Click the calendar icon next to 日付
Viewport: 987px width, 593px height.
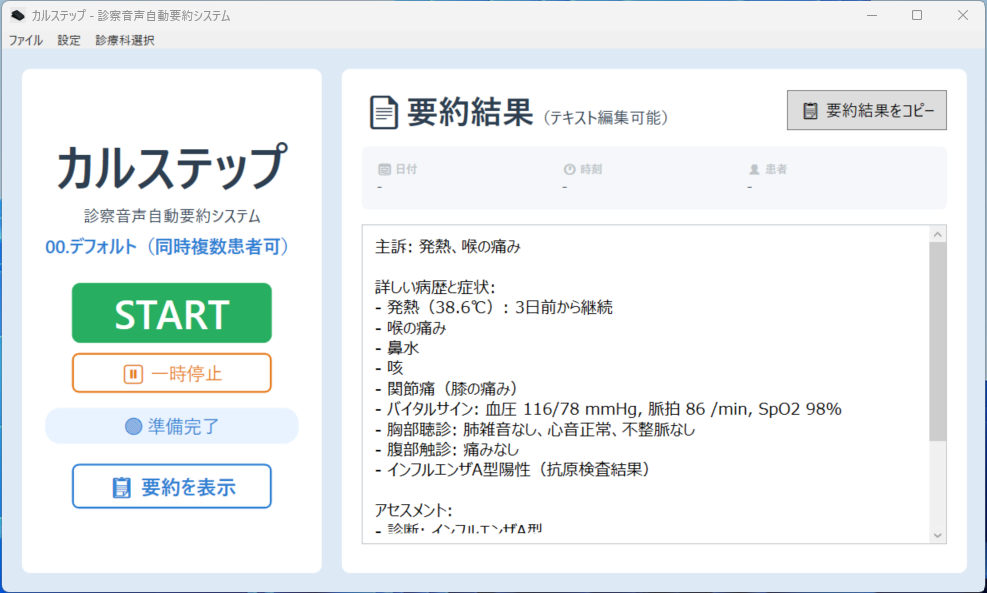[x=384, y=169]
